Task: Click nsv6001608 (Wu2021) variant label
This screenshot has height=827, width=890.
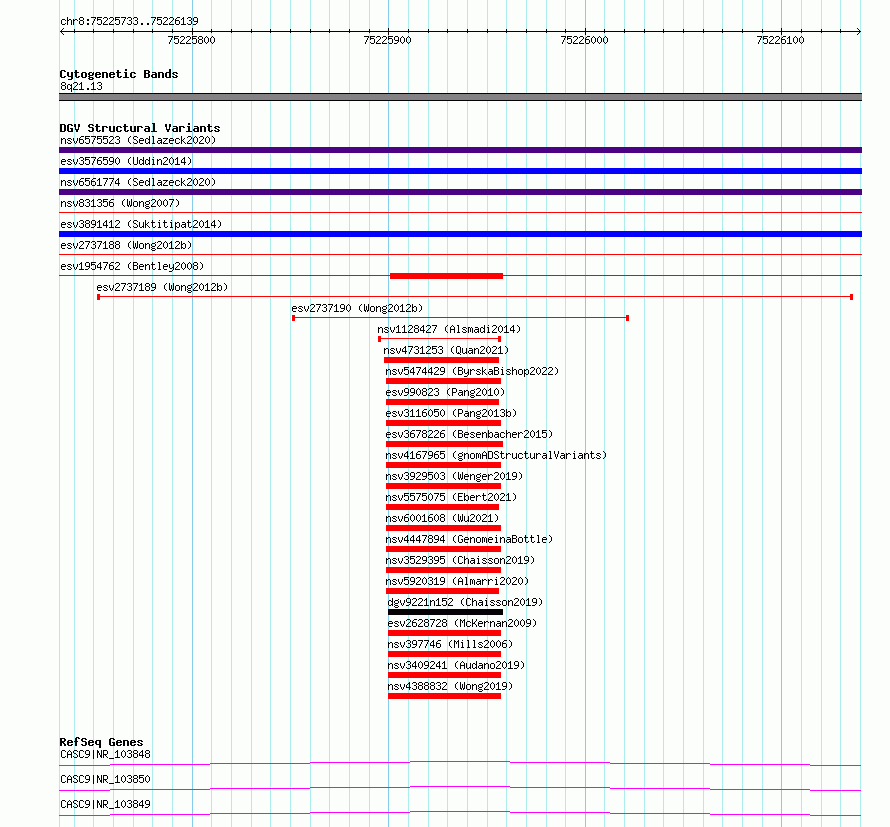Action: [442, 518]
